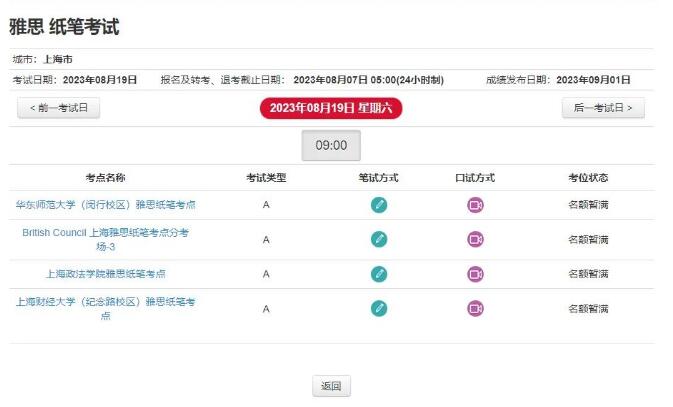Click pencil icon for 华东师范大学 row
This screenshot has width=673, height=407.
coord(379,205)
